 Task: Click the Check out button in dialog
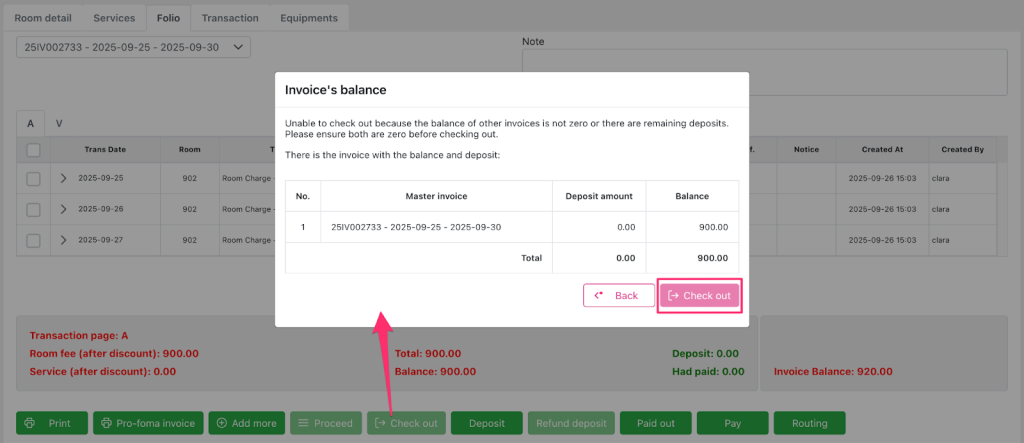tap(699, 296)
